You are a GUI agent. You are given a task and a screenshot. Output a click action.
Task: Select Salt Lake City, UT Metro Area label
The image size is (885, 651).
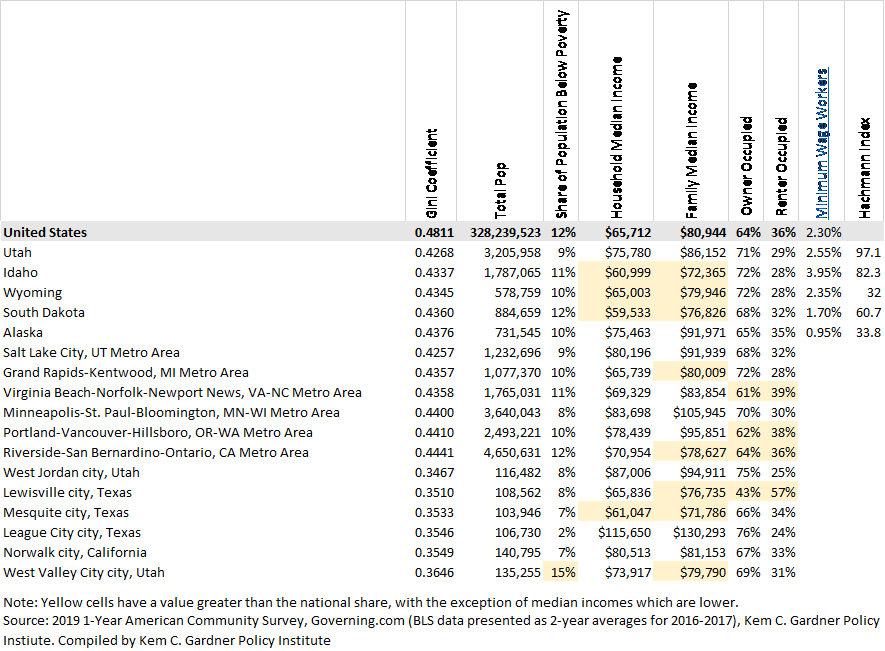click(x=91, y=353)
